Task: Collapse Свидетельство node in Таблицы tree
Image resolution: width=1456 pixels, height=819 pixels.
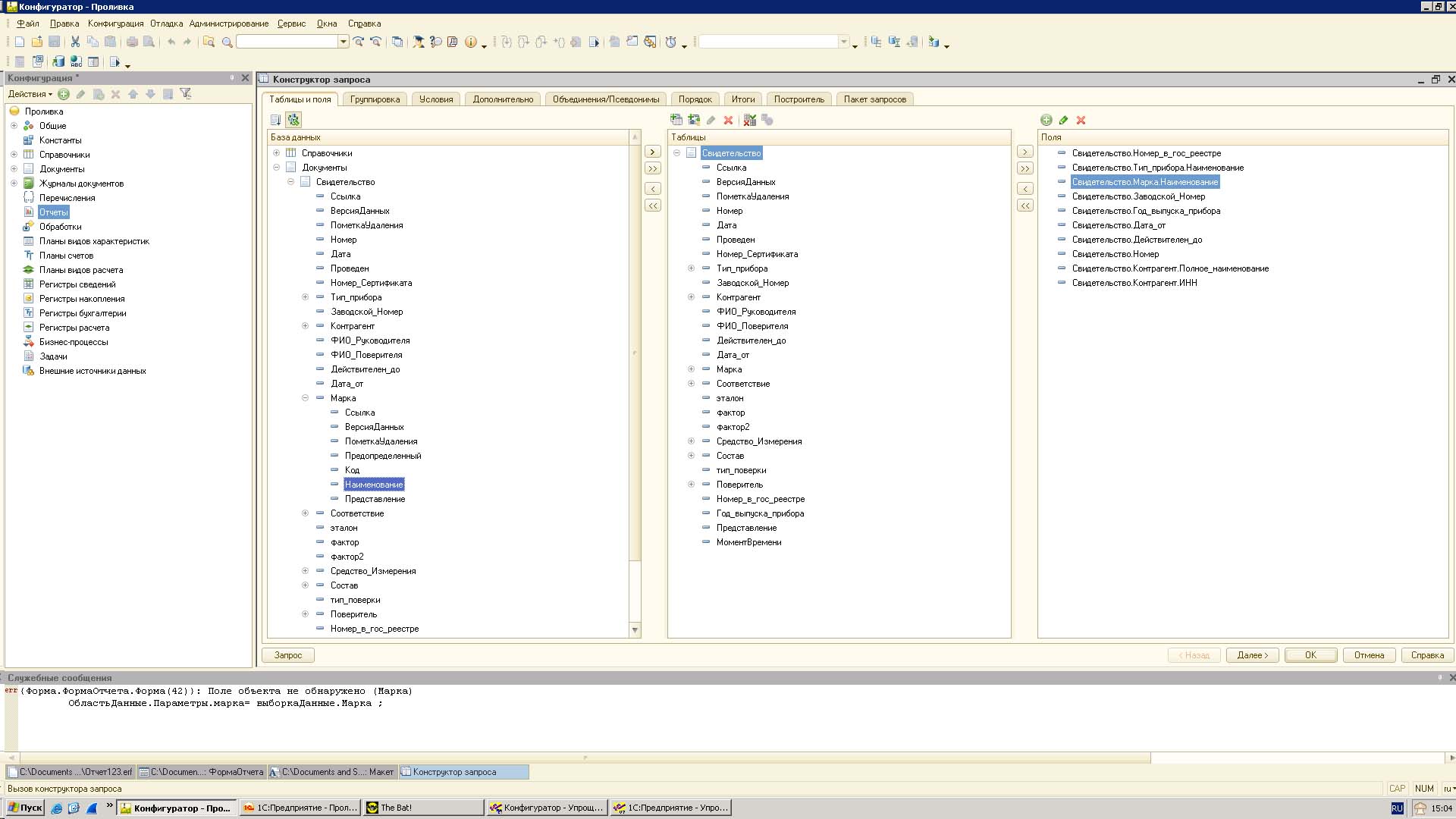Action: coord(677,153)
